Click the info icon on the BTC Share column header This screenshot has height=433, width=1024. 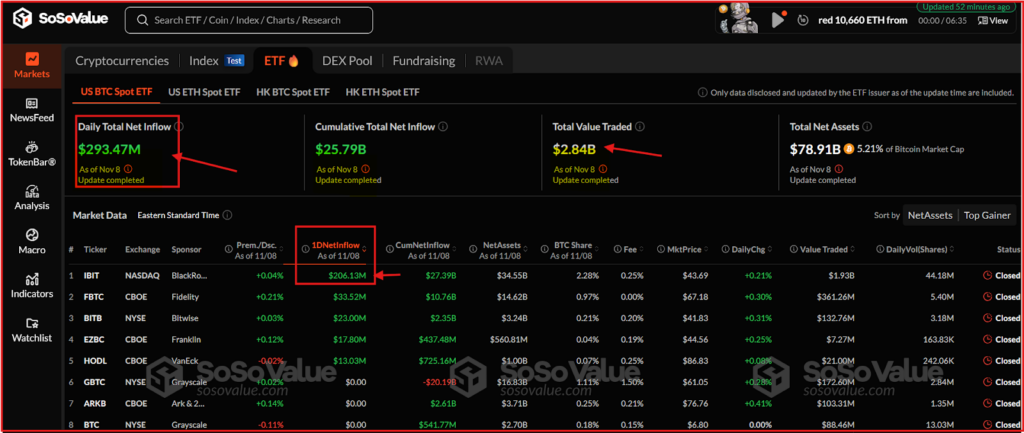point(545,249)
